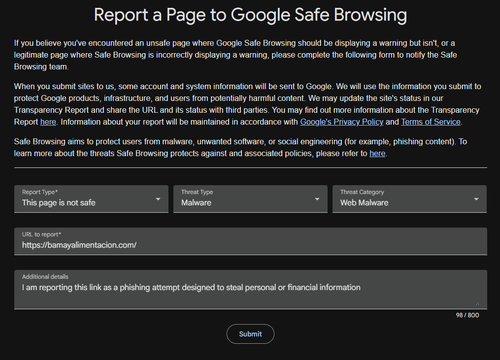Open the Threat Category dropdown showing Web Malware
Image resolution: width=500 pixels, height=360 pixels.
tap(409, 199)
